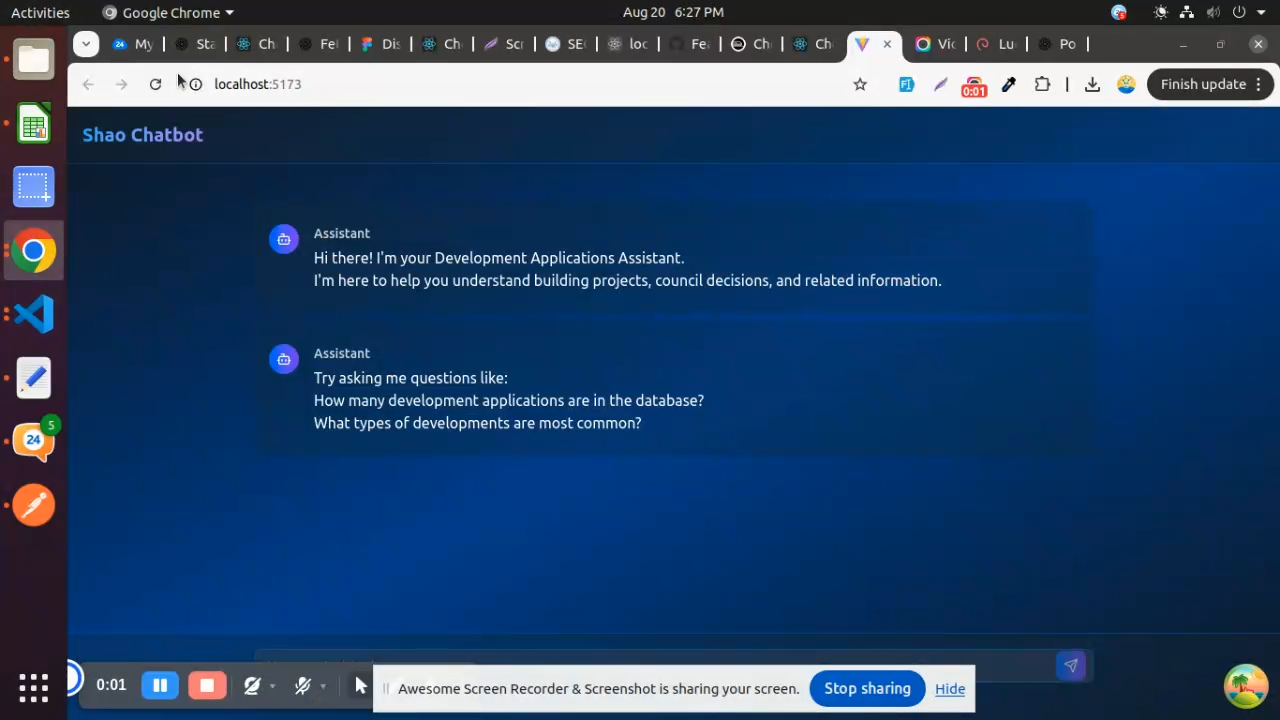Click the screen recorder extension showing 0:01
Image resolution: width=1280 pixels, height=720 pixels.
(x=973, y=86)
